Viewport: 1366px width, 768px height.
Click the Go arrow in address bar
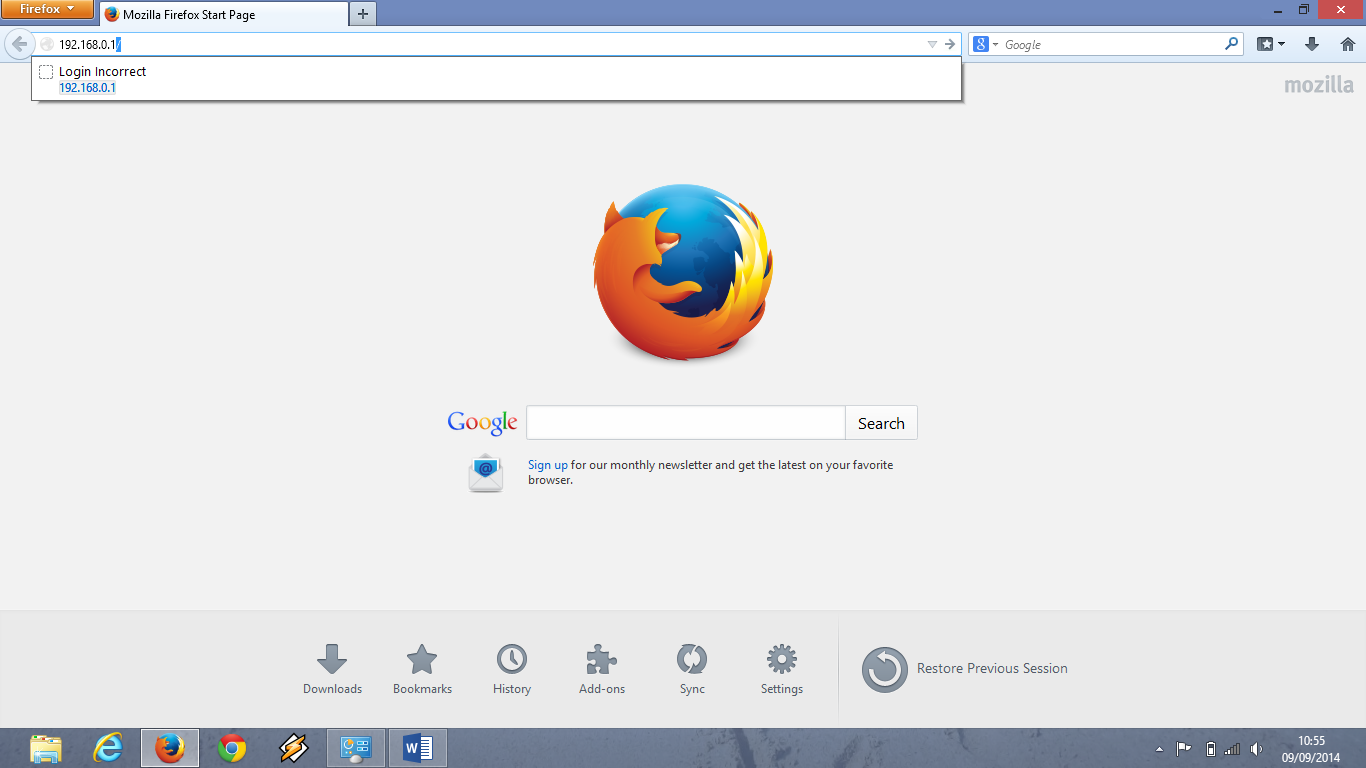(950, 44)
